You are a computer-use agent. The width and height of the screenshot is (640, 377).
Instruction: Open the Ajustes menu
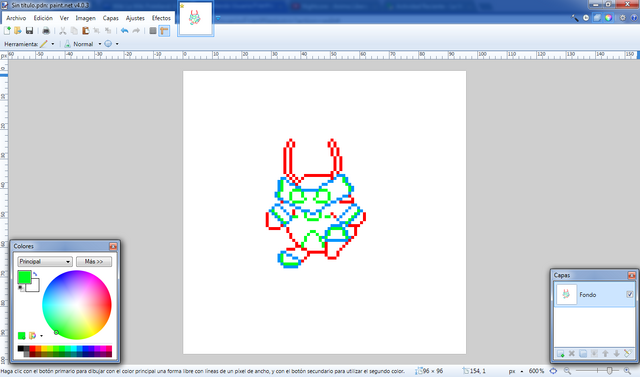135,18
